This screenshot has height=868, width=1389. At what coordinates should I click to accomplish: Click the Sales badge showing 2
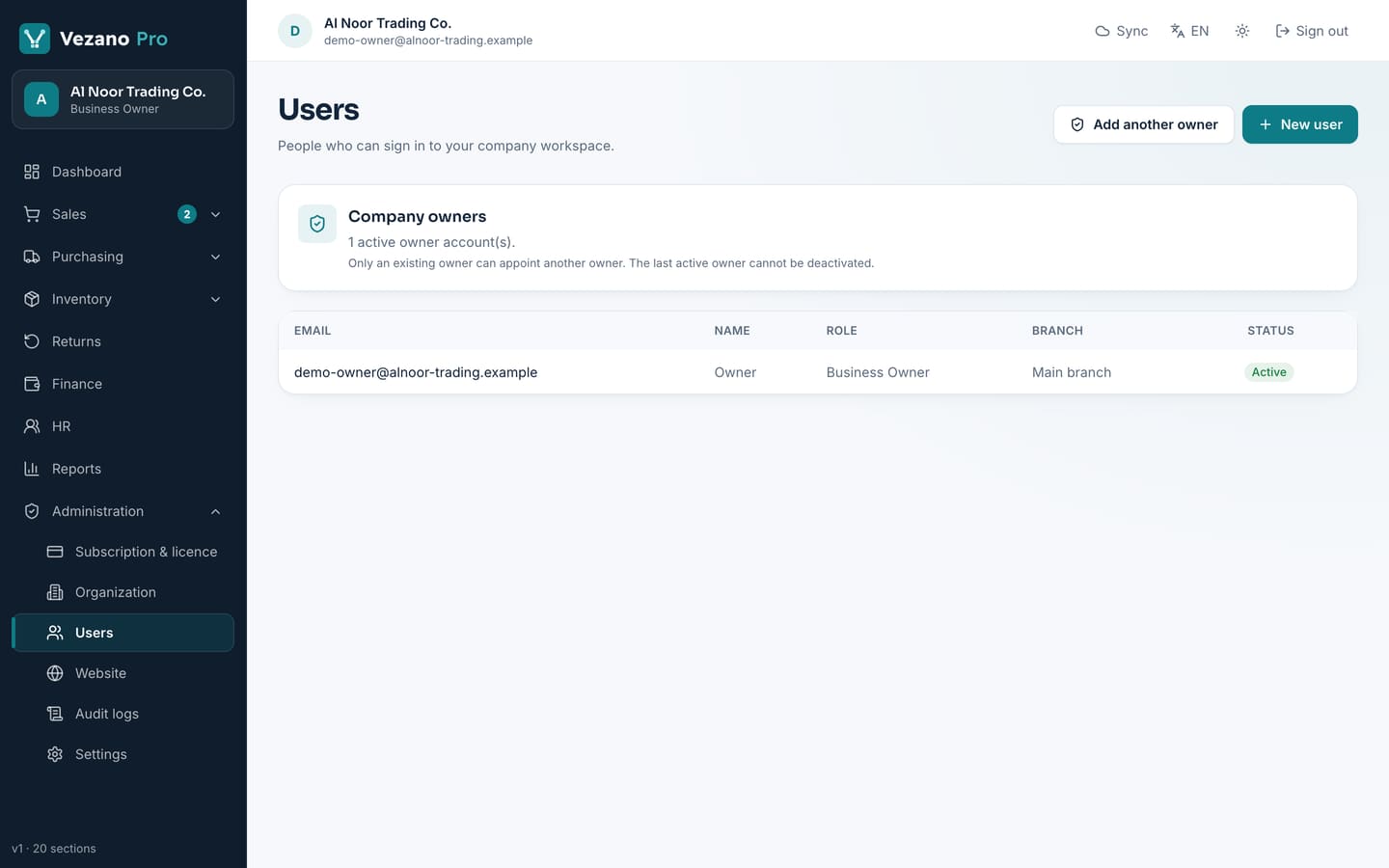187,214
